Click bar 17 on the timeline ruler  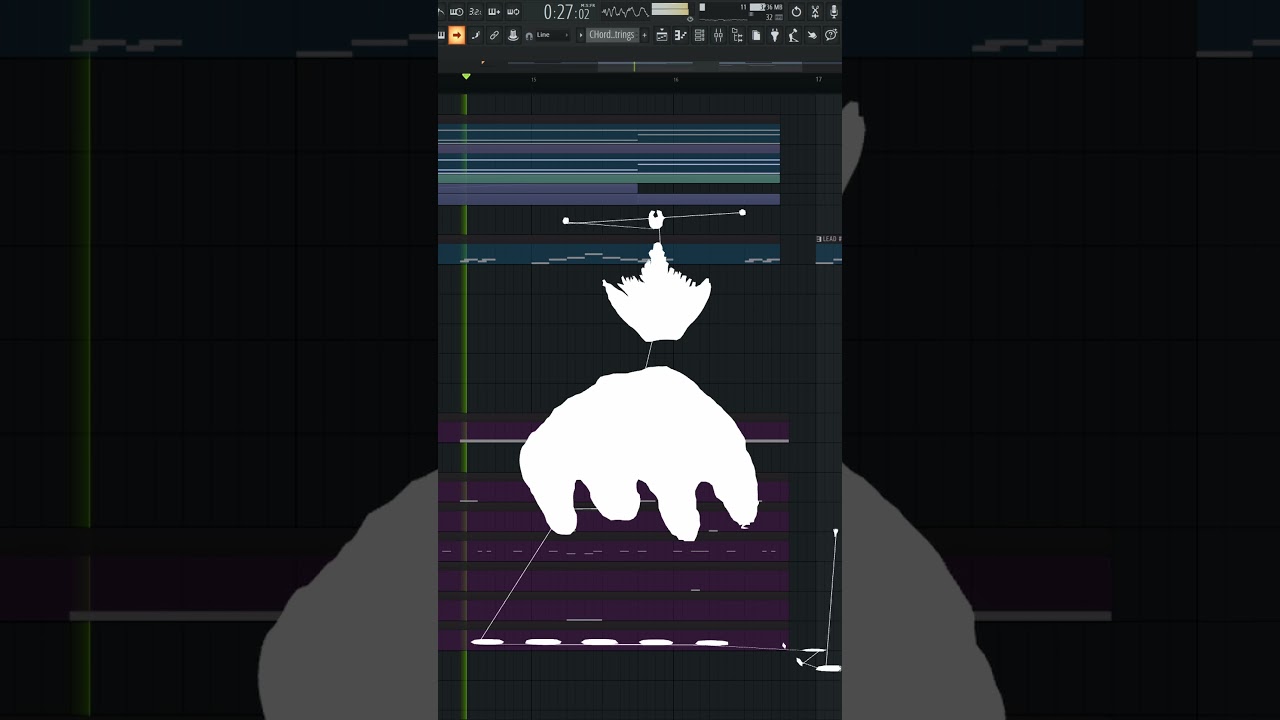click(x=818, y=80)
